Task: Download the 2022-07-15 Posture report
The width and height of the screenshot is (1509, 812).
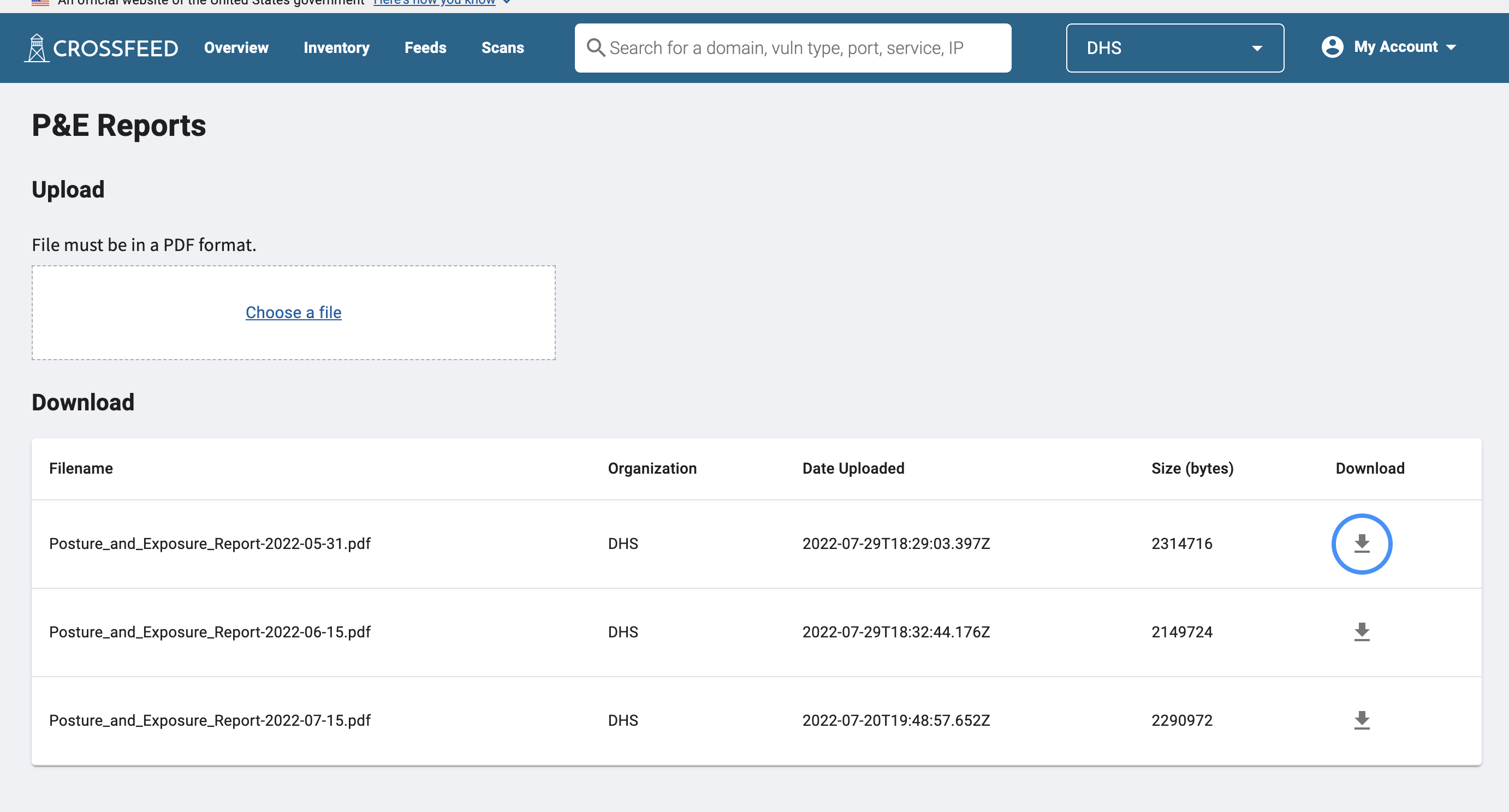Action: tap(1362, 720)
